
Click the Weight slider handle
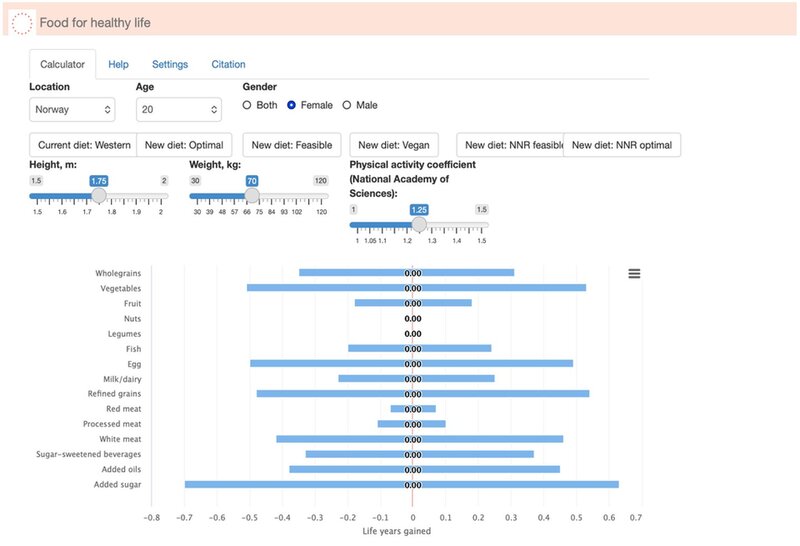tap(253, 196)
